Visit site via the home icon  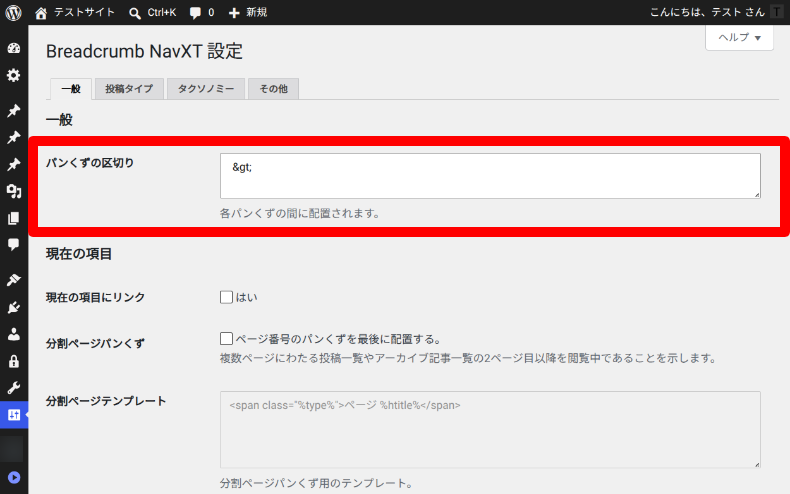click(x=41, y=13)
